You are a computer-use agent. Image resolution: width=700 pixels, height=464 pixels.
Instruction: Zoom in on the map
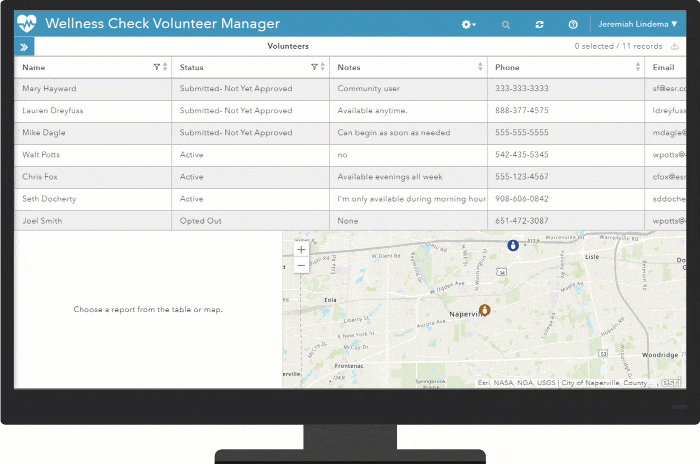301,250
